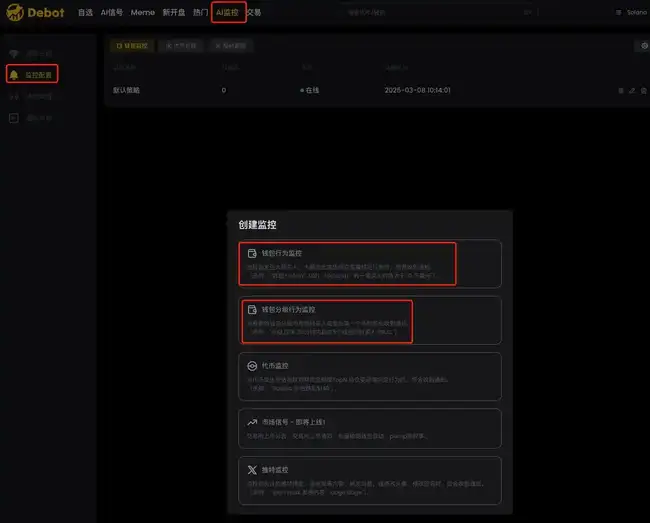
Task: Click the wallet icon beside 钱包分组行为监控
Action: [x=252, y=310]
